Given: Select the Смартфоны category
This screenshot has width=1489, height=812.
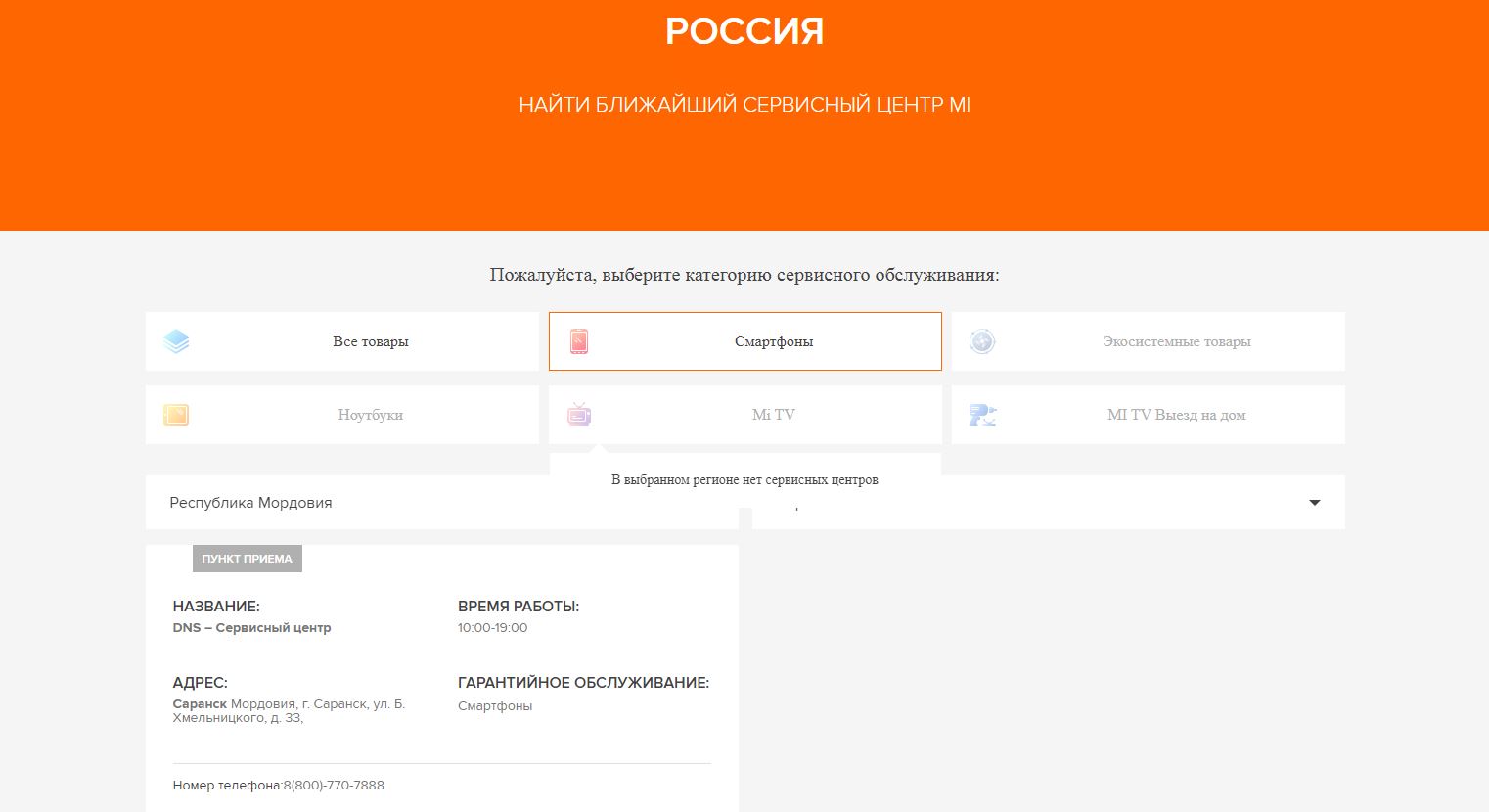Looking at the screenshot, I should pyautogui.click(x=745, y=341).
